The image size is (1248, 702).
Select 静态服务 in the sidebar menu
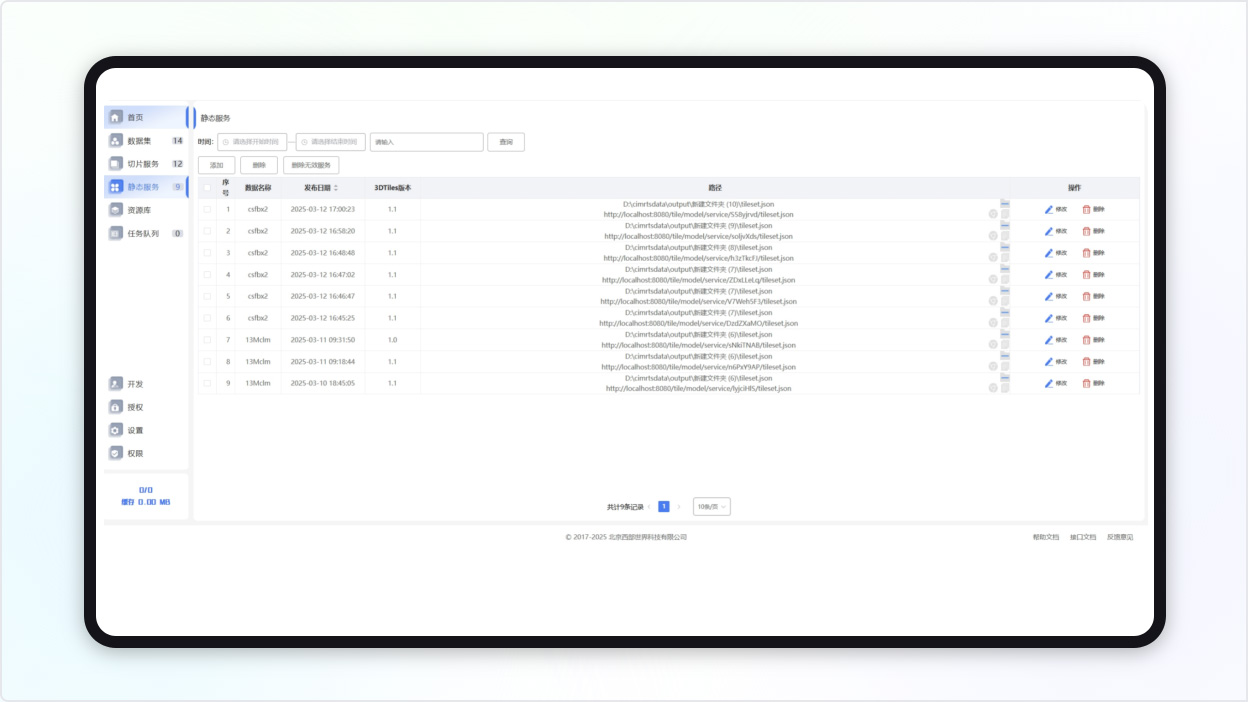coord(143,187)
